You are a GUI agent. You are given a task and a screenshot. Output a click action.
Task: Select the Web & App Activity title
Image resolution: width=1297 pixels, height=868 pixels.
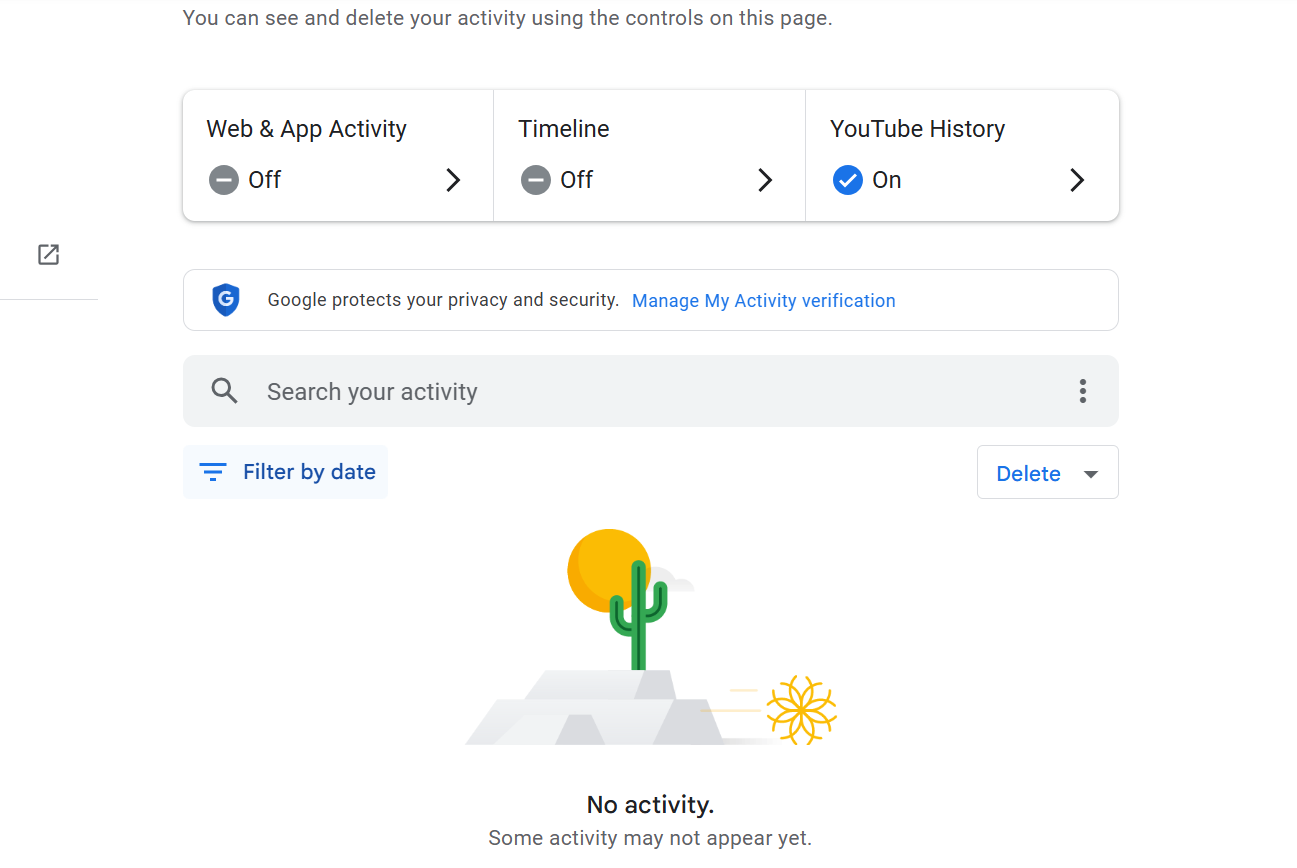[x=306, y=129]
